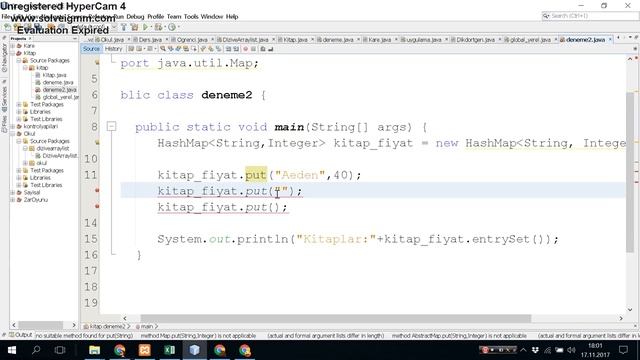
Task: Open the Team menu
Action: tap(174, 17)
